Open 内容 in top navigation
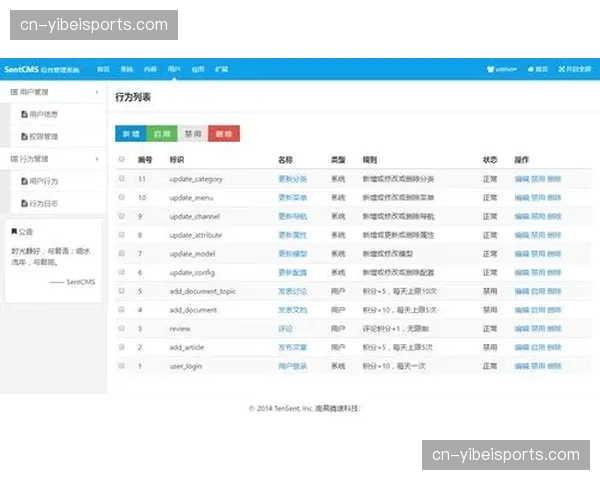Viewport: 600px width, 480px height. click(150, 69)
